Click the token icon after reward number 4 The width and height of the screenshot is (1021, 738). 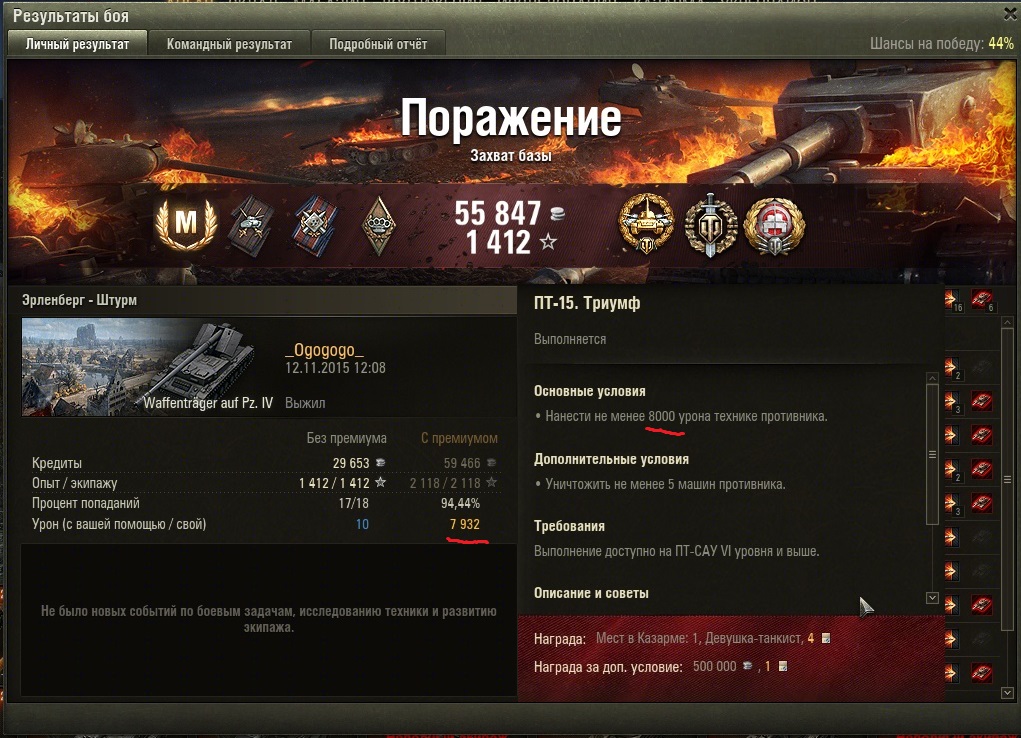click(826, 638)
